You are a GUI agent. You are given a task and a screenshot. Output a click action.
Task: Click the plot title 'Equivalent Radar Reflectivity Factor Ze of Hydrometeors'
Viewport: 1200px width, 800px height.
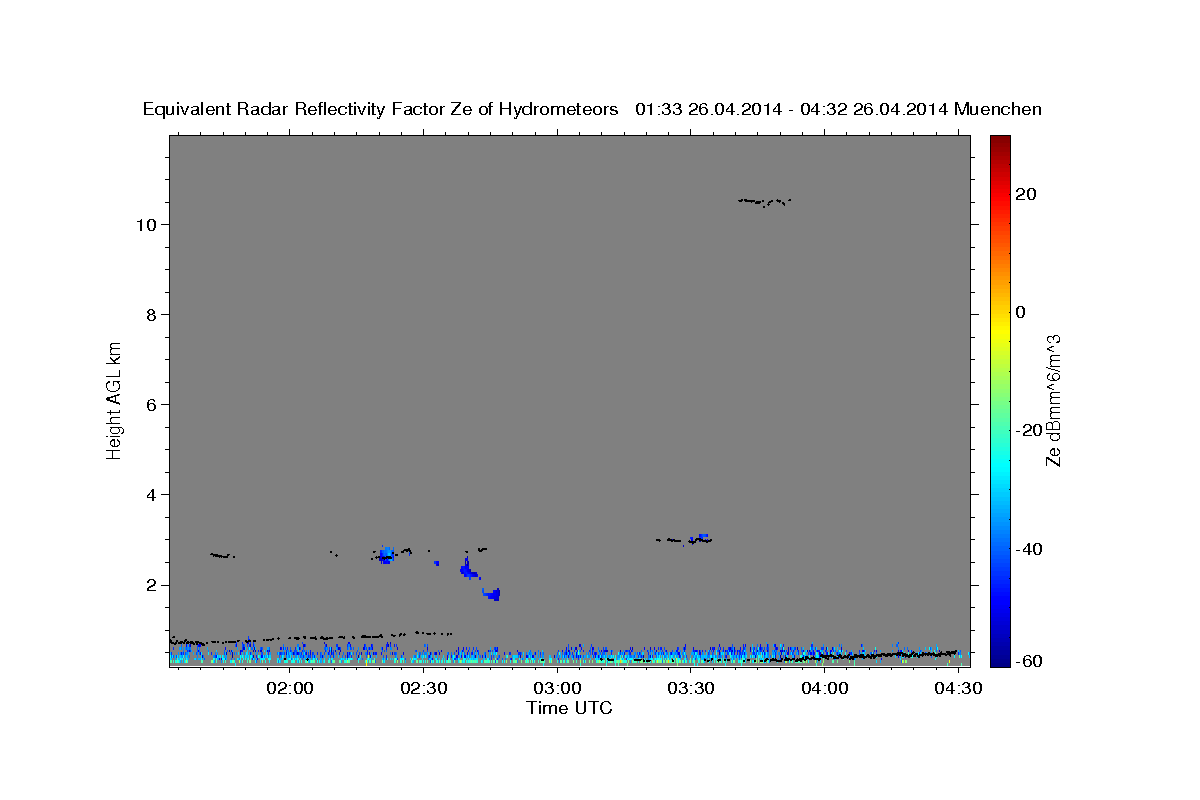(381, 110)
